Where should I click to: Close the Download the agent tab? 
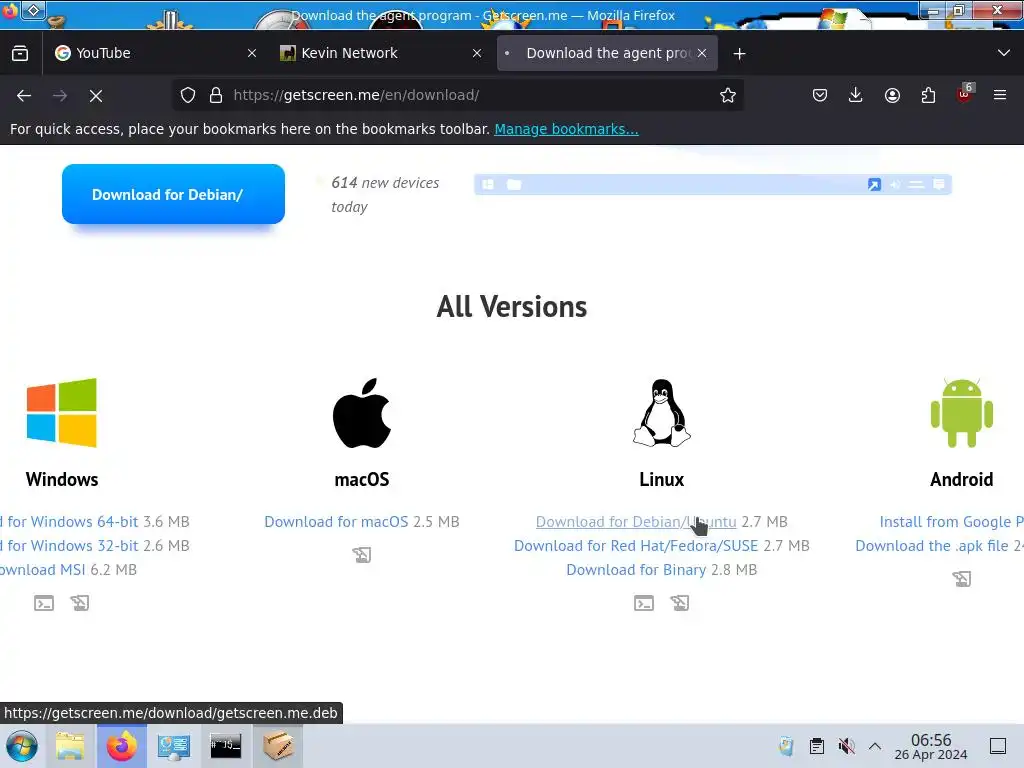click(702, 54)
